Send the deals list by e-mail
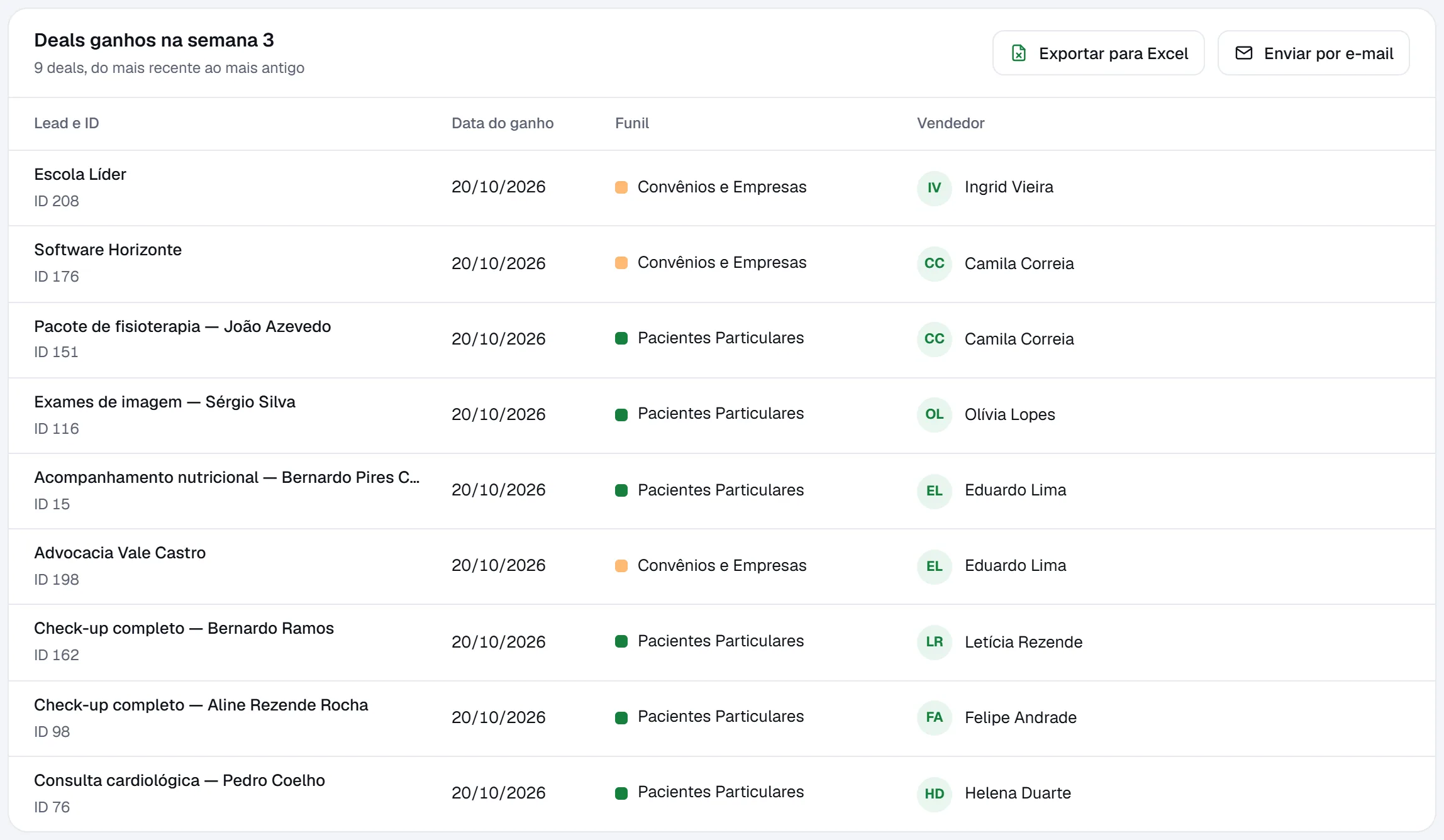This screenshot has height=840, width=1444. tap(1313, 53)
